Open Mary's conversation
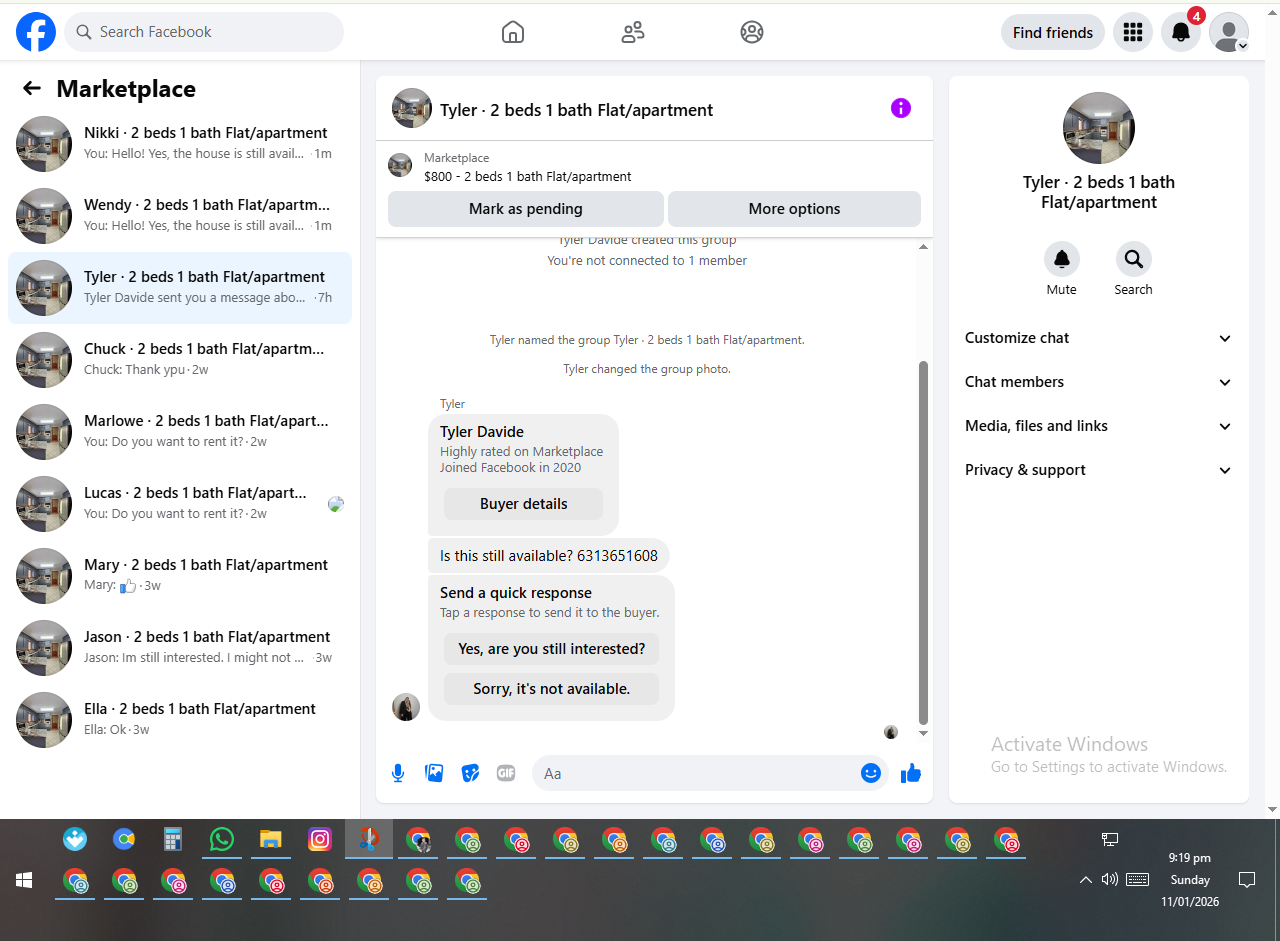 [180, 576]
